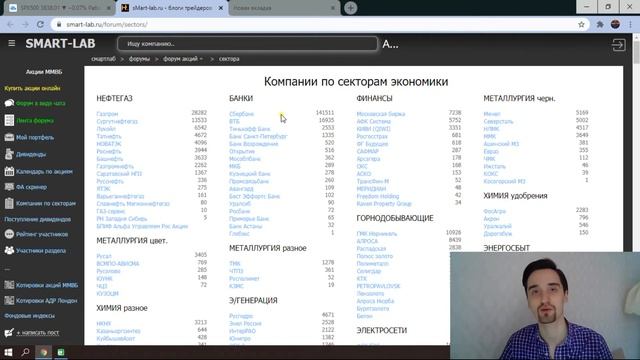Open ГМК Норникель link
Viewport: 640px width, 360px height.
coord(376,233)
